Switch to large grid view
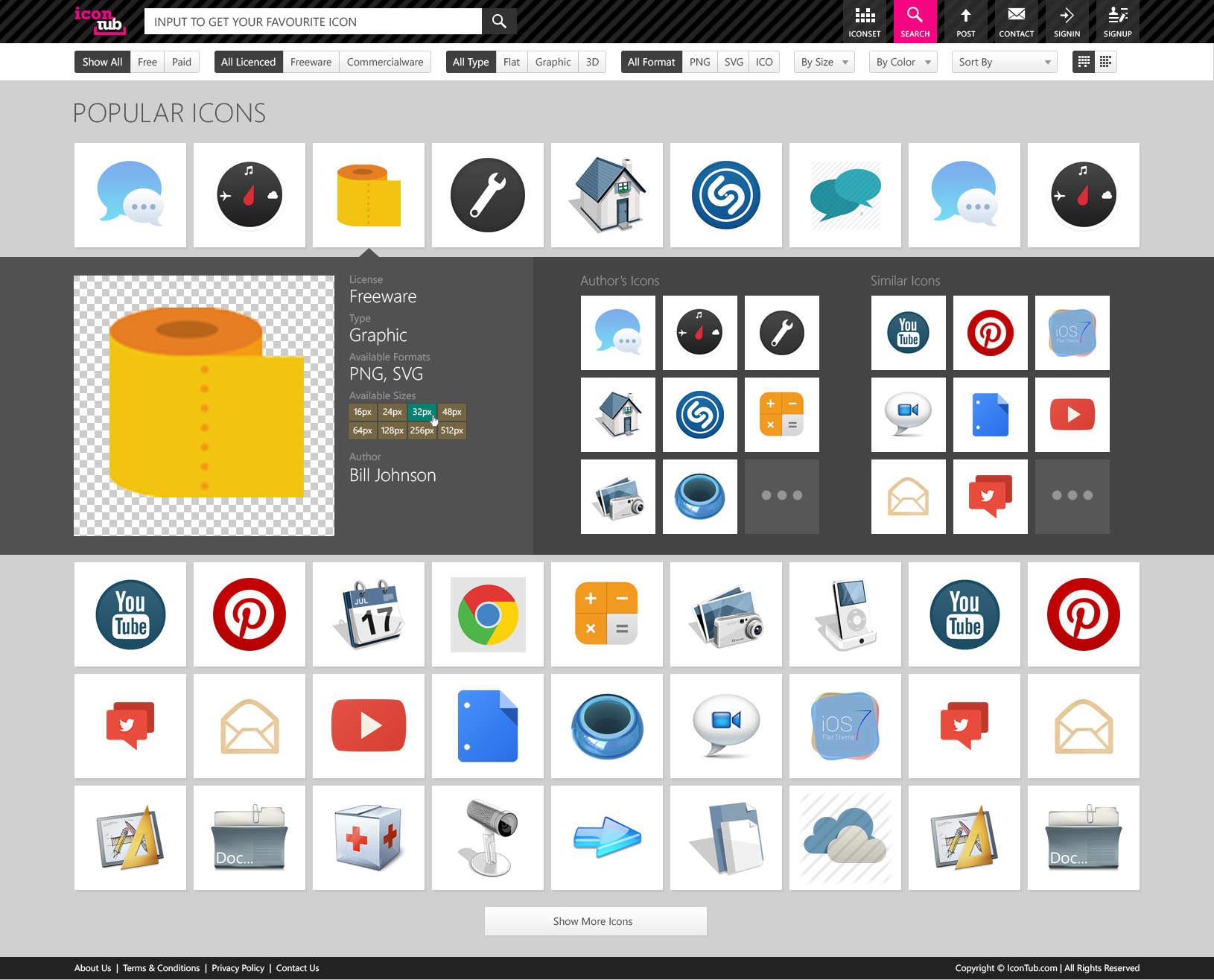Image resolution: width=1214 pixels, height=980 pixels. tap(1084, 62)
